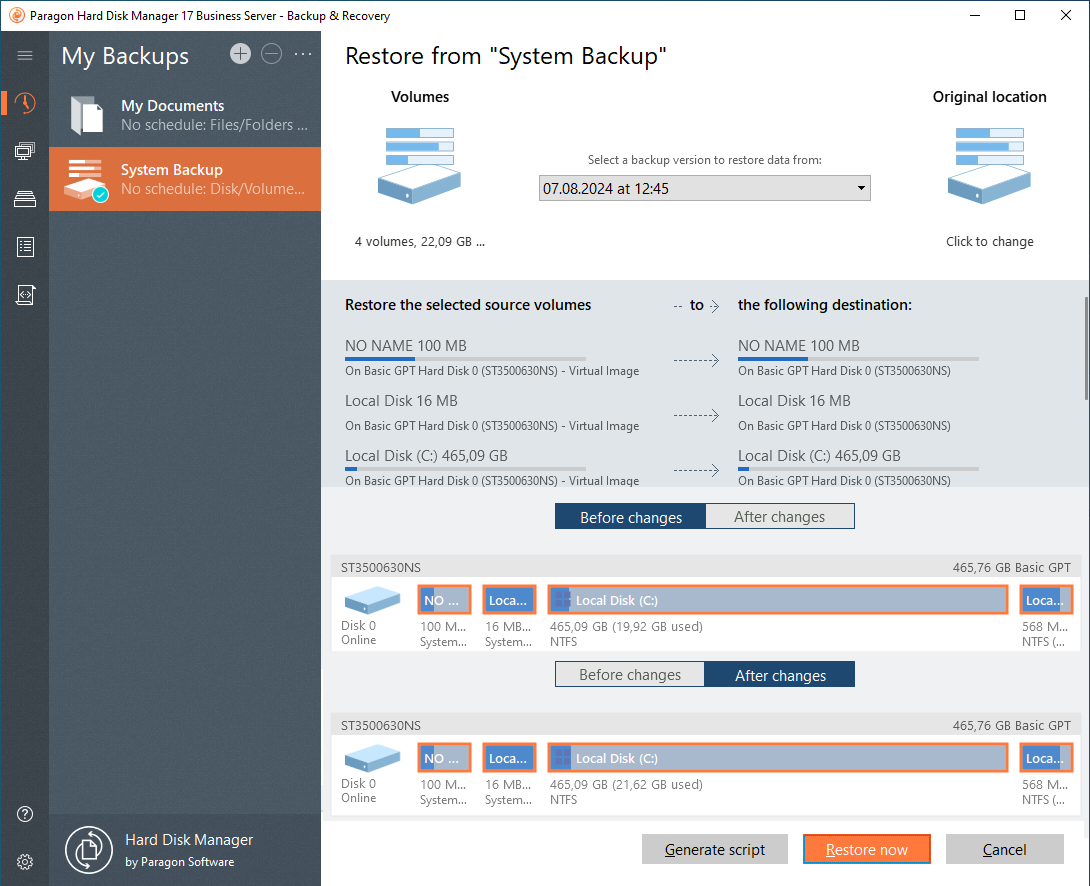Remove selected backup with the minus icon
1090x886 pixels.
coord(271,54)
